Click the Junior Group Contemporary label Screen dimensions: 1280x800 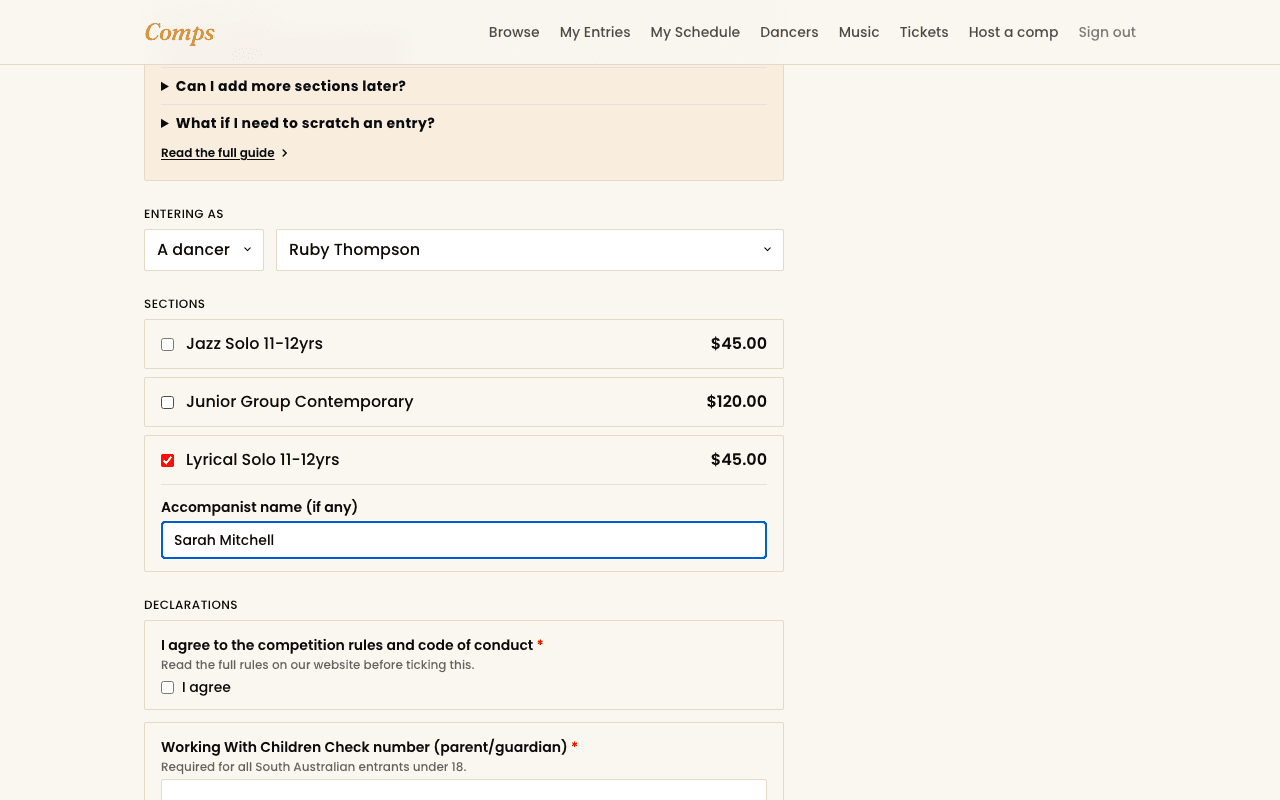pos(300,402)
